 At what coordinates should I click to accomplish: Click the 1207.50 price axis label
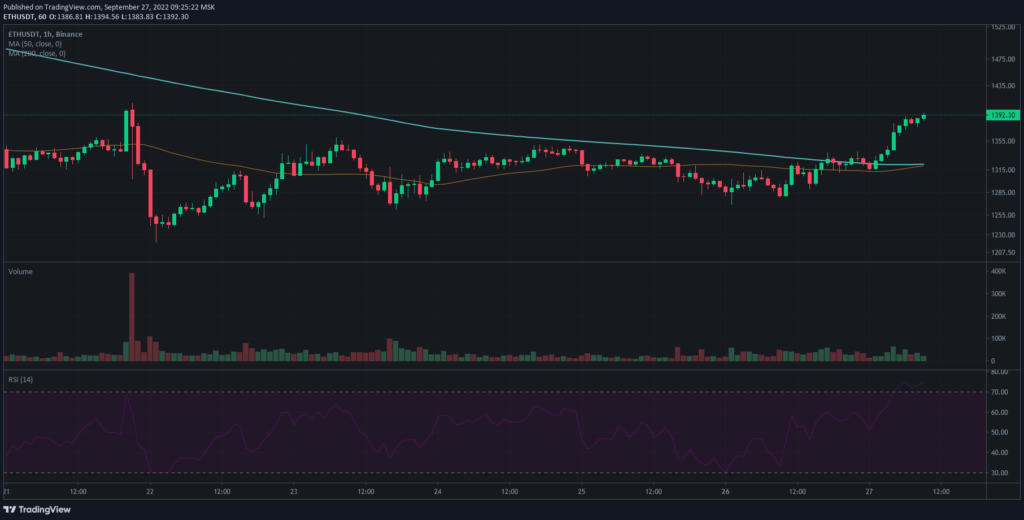[1002, 252]
